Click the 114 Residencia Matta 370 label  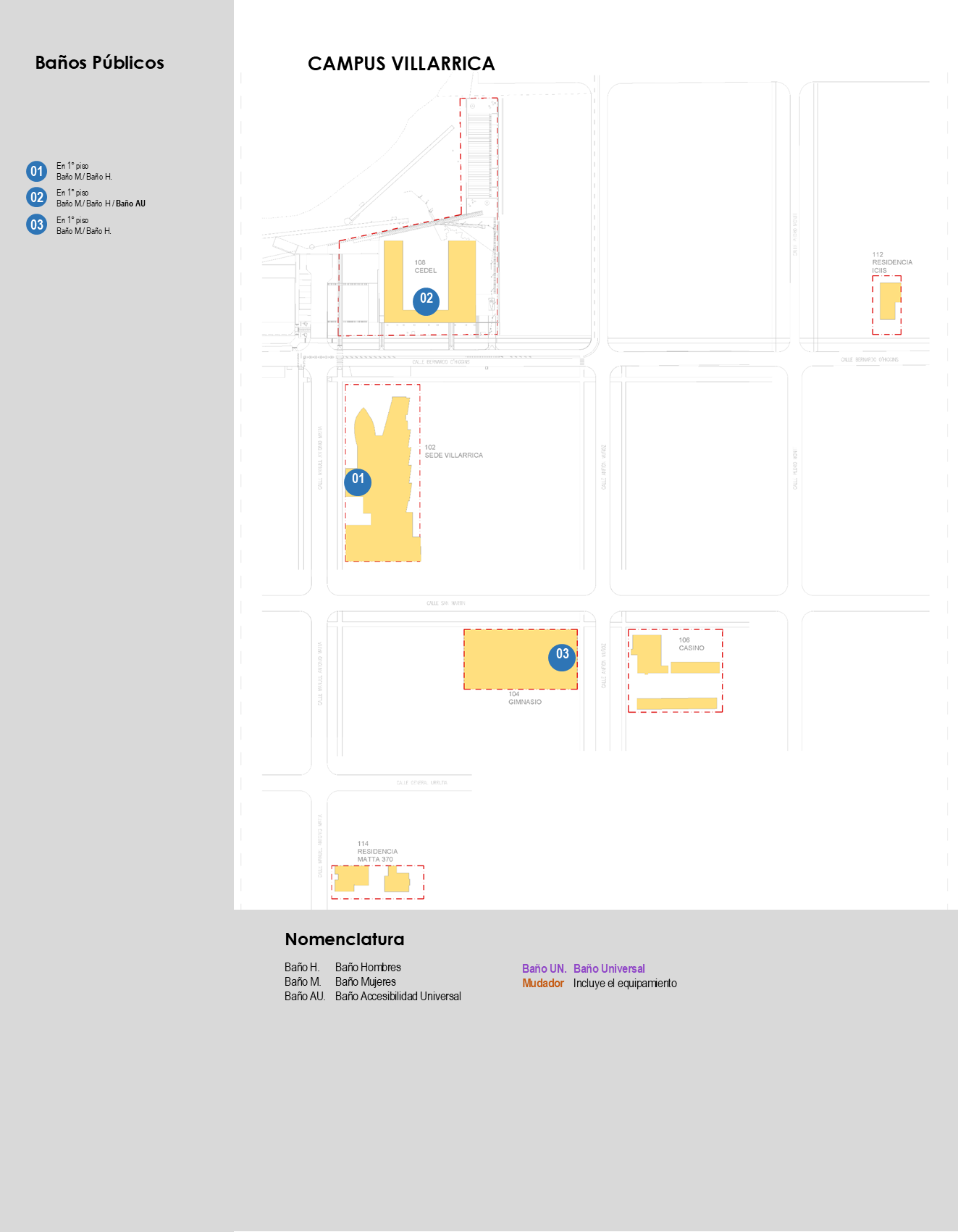(x=377, y=852)
